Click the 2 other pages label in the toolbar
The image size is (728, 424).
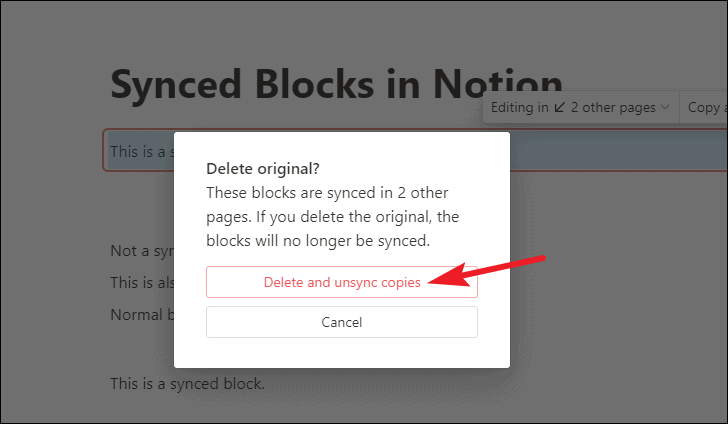(x=613, y=107)
